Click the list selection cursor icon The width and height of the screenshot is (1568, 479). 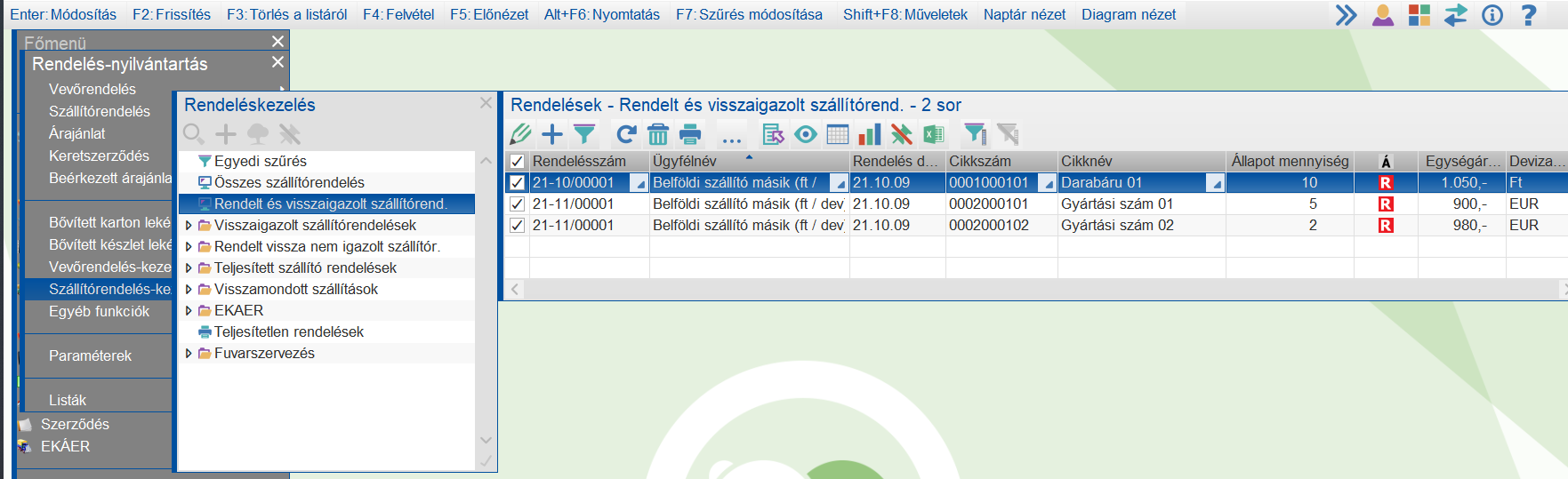774,134
